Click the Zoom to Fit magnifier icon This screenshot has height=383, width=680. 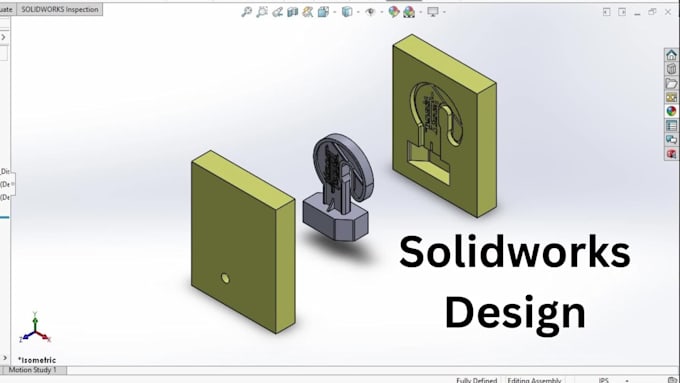(x=246, y=12)
